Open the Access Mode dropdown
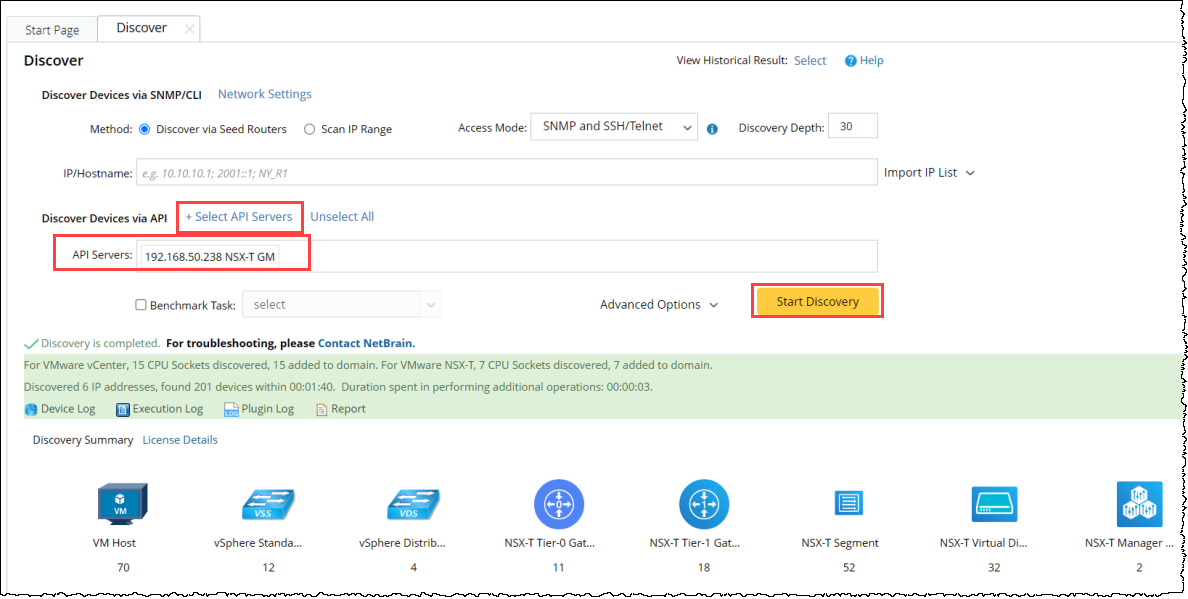Screen dimensions: 1188x599 [x=613, y=127]
